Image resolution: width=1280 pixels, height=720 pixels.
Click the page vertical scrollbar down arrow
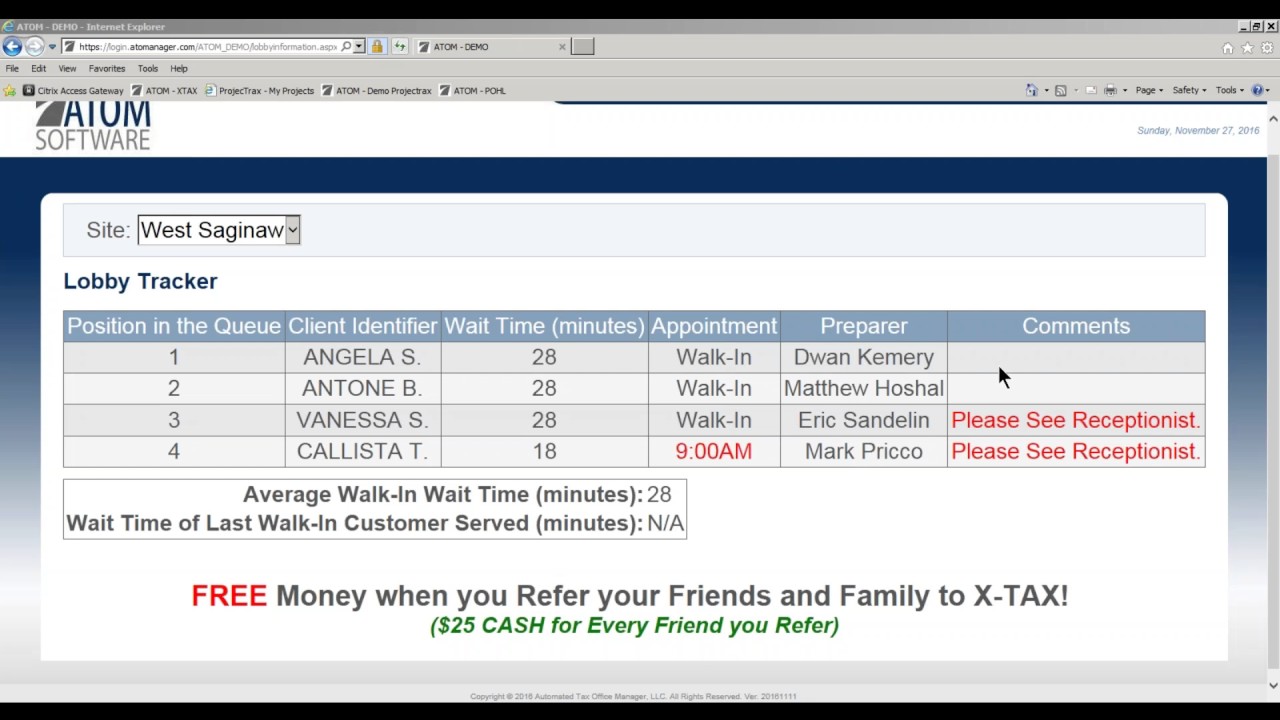click(1273, 685)
